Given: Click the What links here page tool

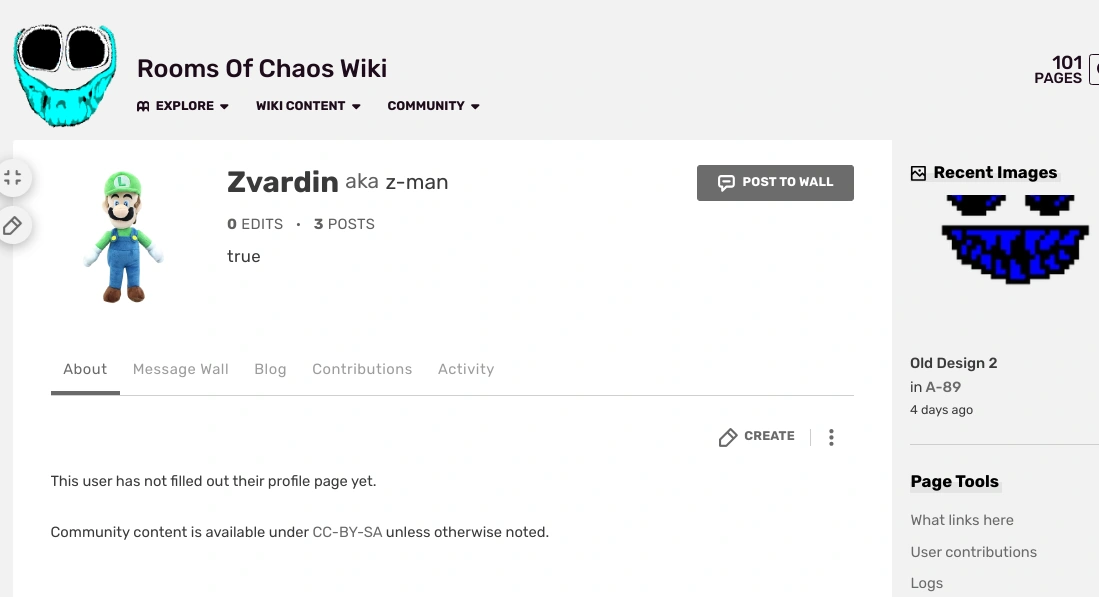Looking at the screenshot, I should pos(962,520).
